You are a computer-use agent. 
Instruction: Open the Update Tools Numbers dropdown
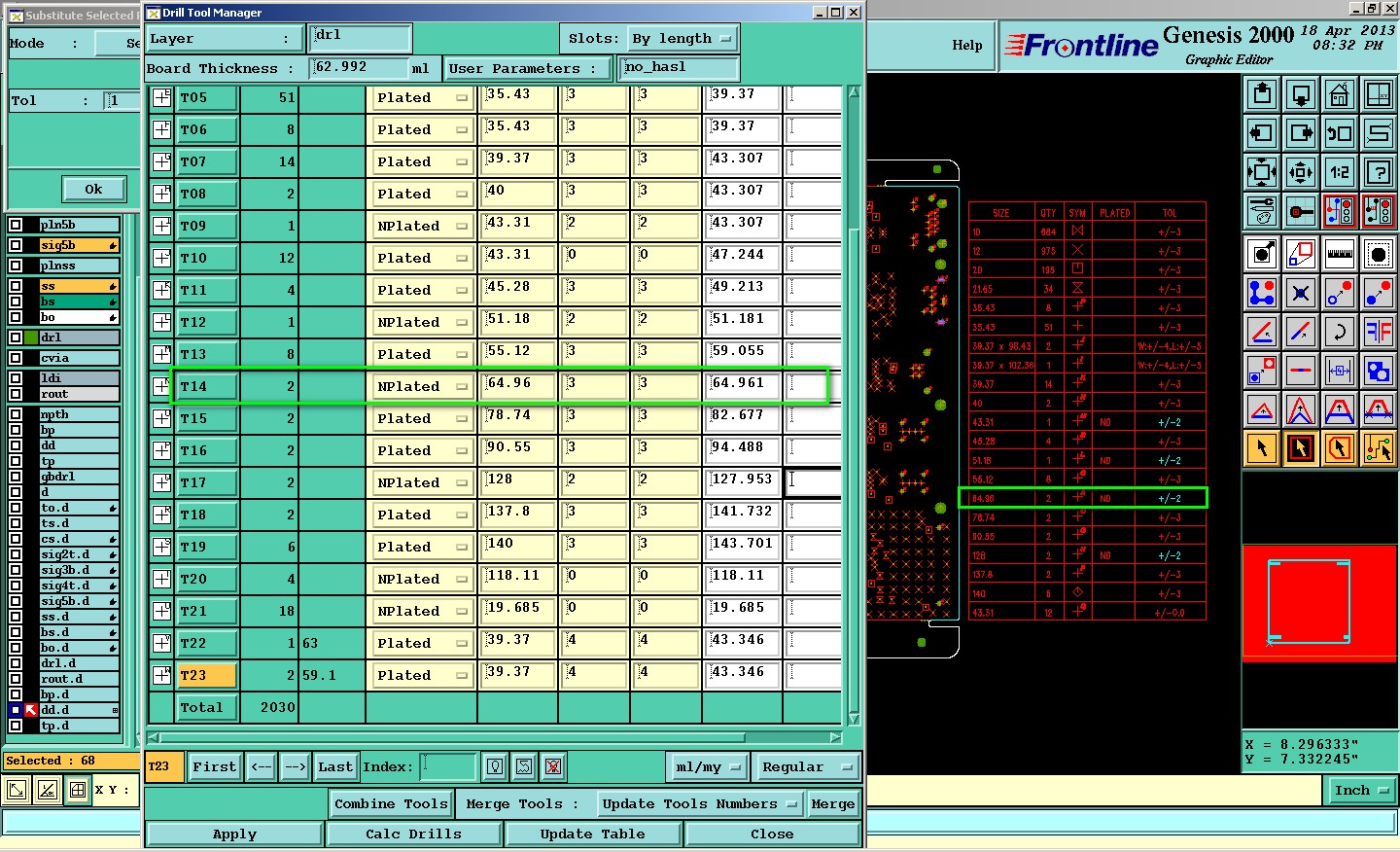point(700,803)
